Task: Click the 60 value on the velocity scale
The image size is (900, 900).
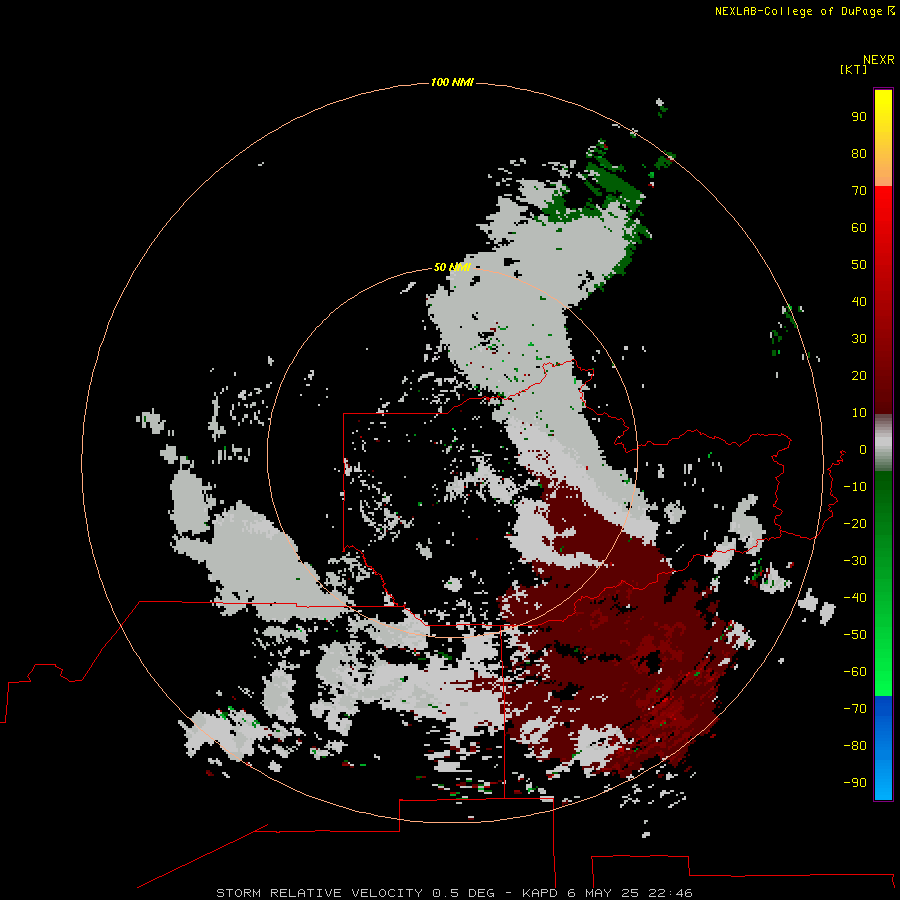Action: pos(859,227)
